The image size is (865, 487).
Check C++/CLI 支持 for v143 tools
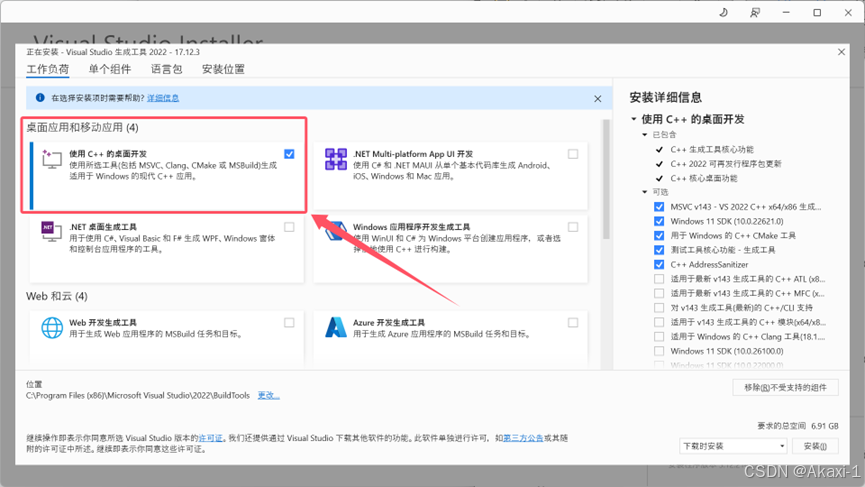pyautogui.click(x=659, y=307)
